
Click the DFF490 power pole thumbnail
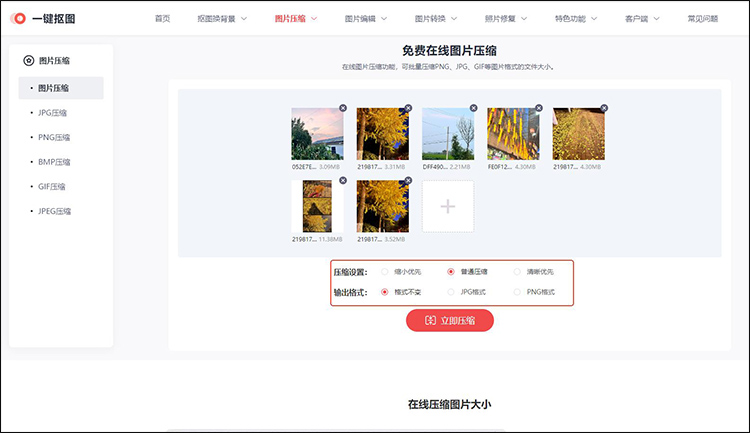click(448, 133)
